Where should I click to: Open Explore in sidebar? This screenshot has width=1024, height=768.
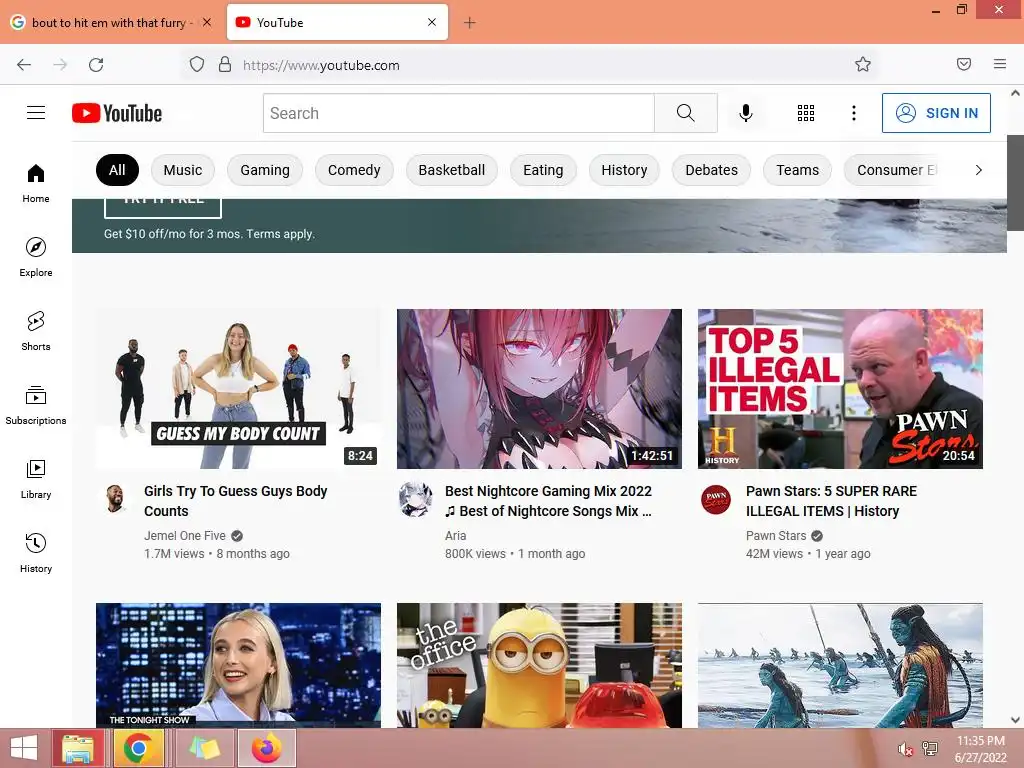click(36, 257)
